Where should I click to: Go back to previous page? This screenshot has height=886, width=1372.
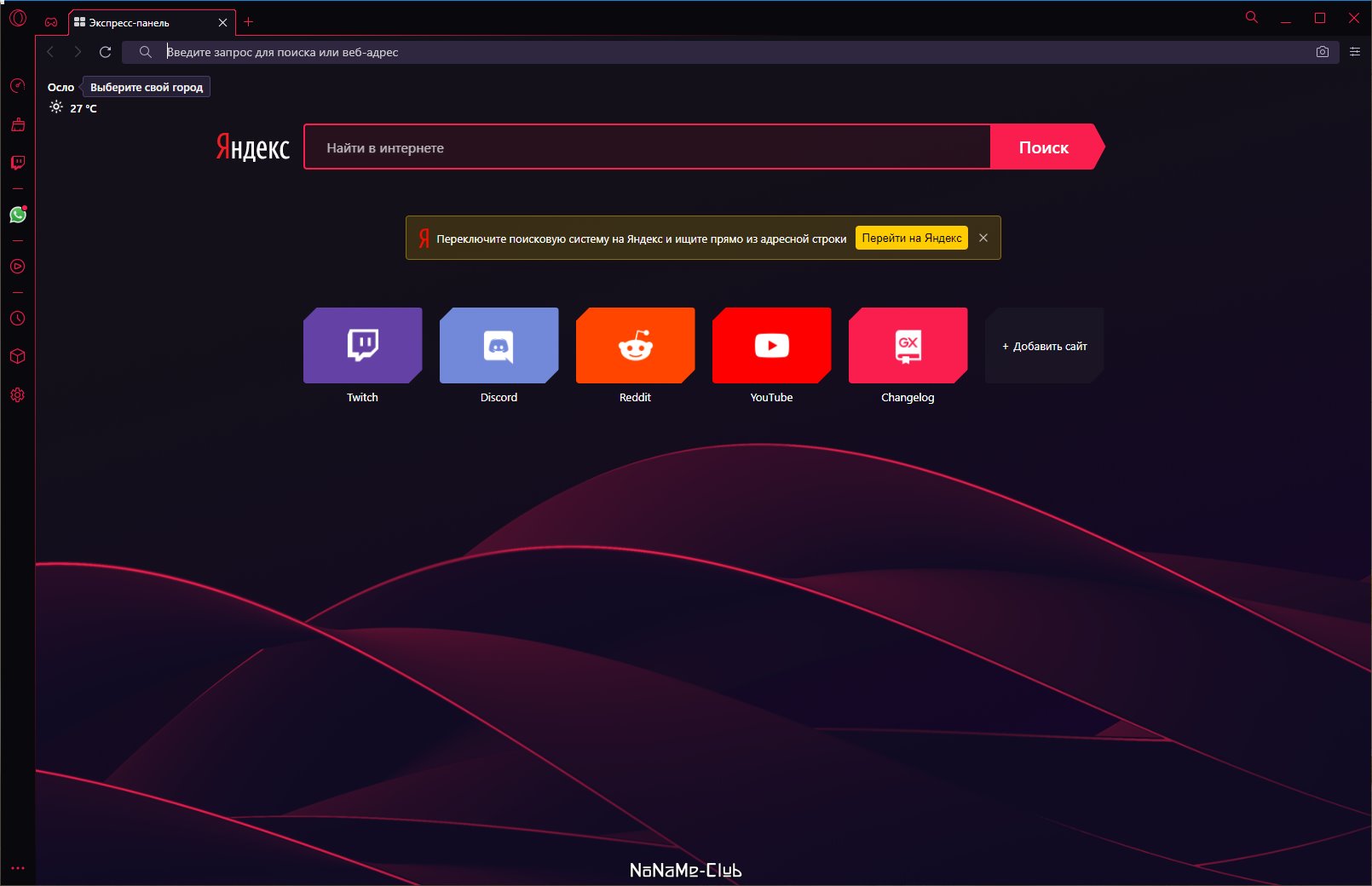tap(50, 52)
